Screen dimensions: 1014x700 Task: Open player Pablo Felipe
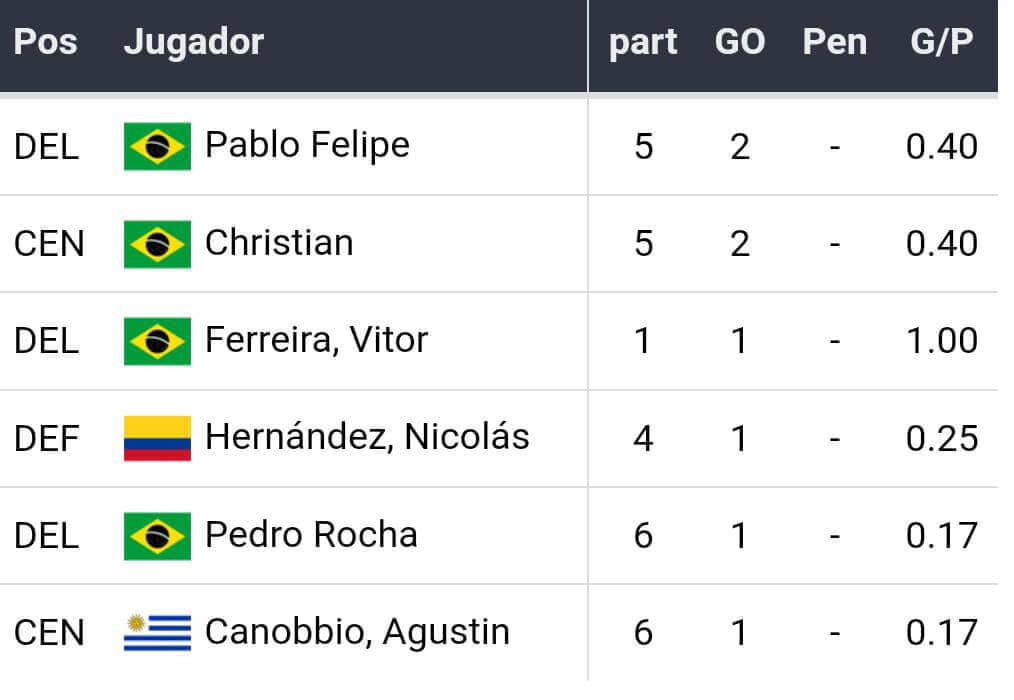(x=307, y=145)
